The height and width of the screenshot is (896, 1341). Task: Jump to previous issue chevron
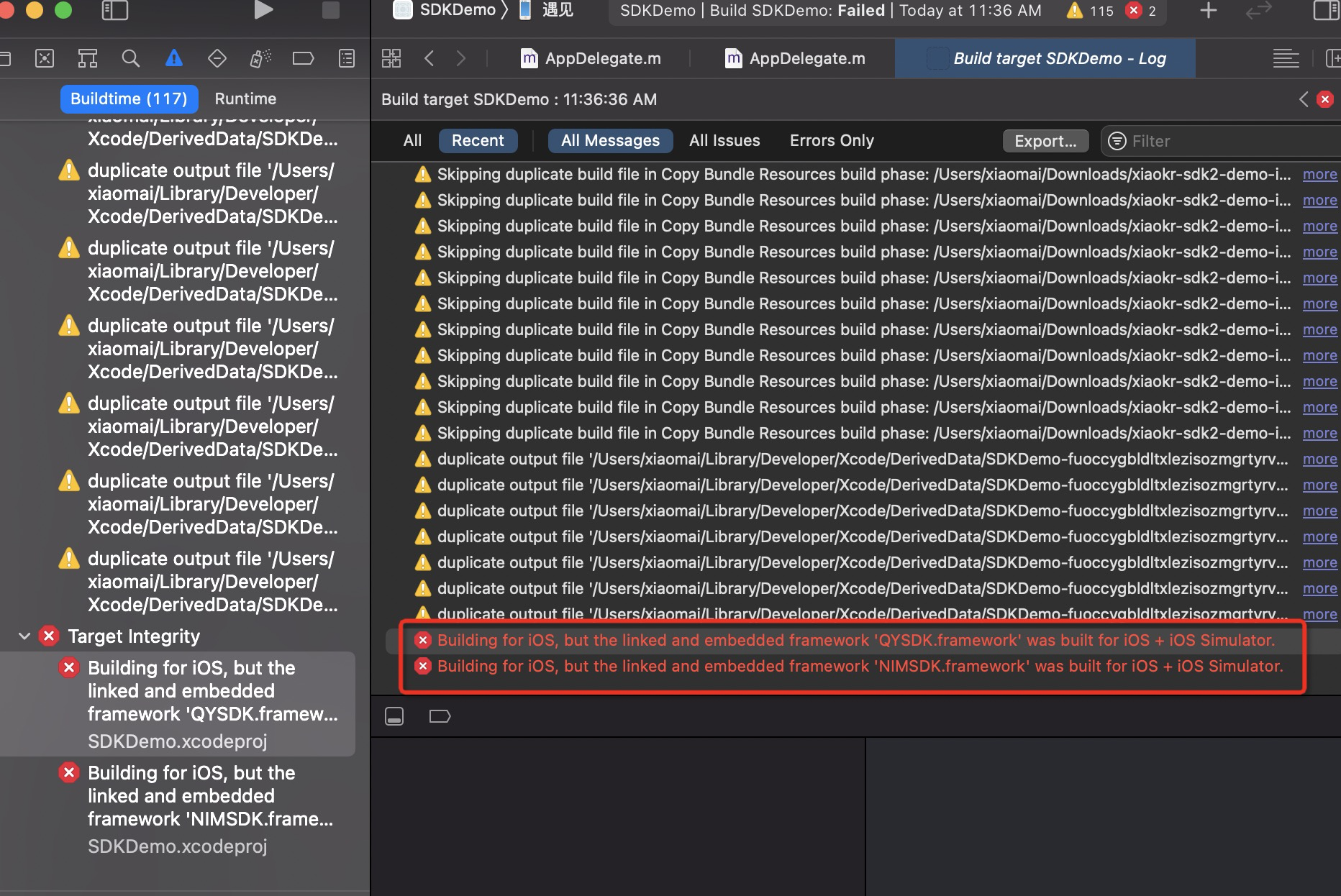pos(1304,99)
